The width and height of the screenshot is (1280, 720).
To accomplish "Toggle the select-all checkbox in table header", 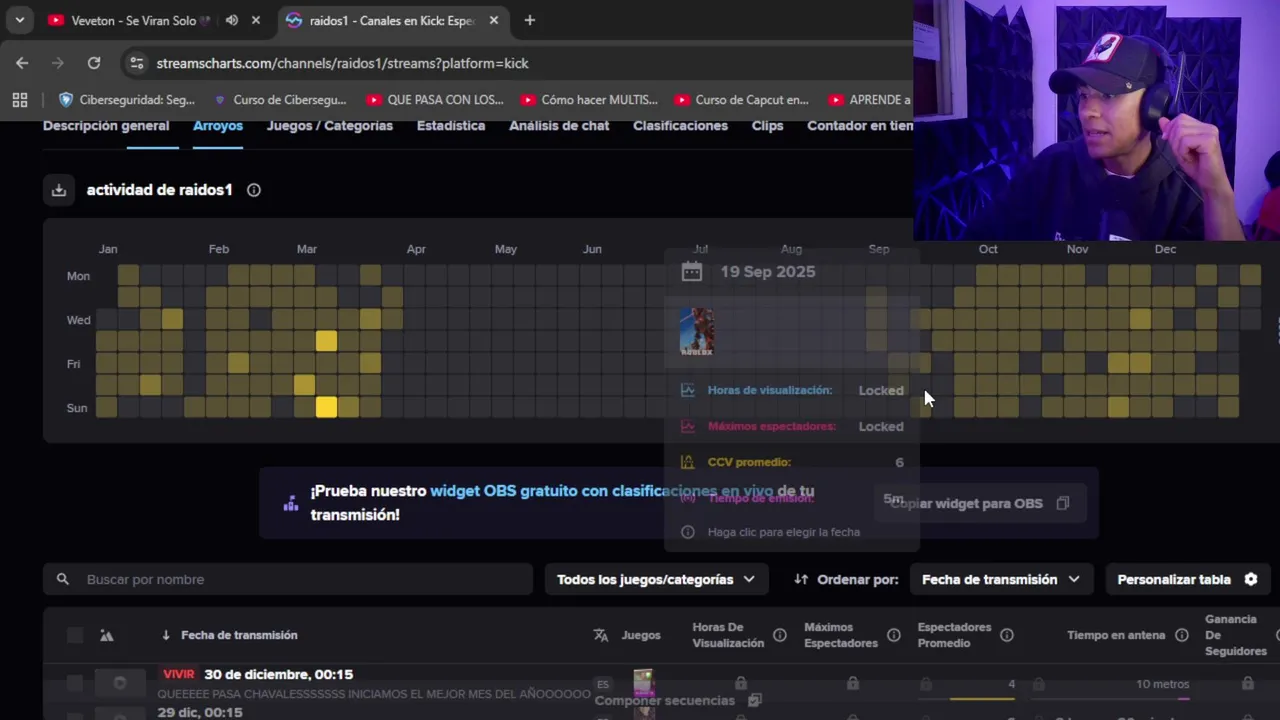I will [75, 635].
